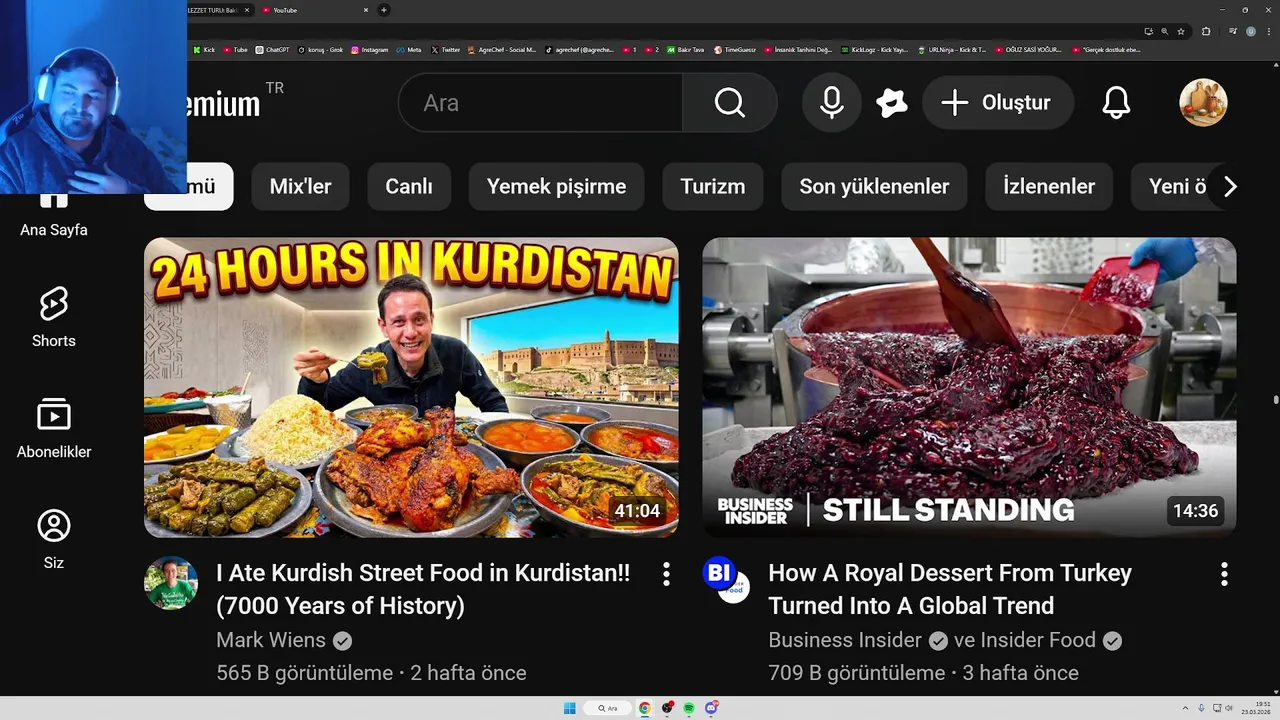This screenshot has width=1280, height=720.
Task: Open the Business Insider channel name link
Action: coord(845,640)
